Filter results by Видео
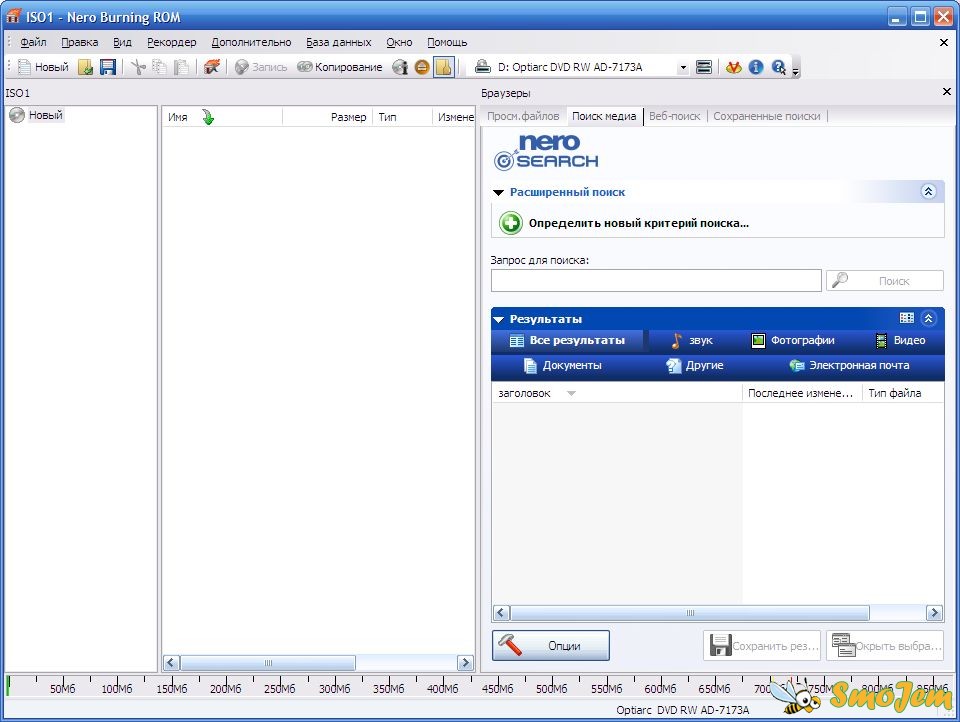960x722 pixels. [900, 340]
